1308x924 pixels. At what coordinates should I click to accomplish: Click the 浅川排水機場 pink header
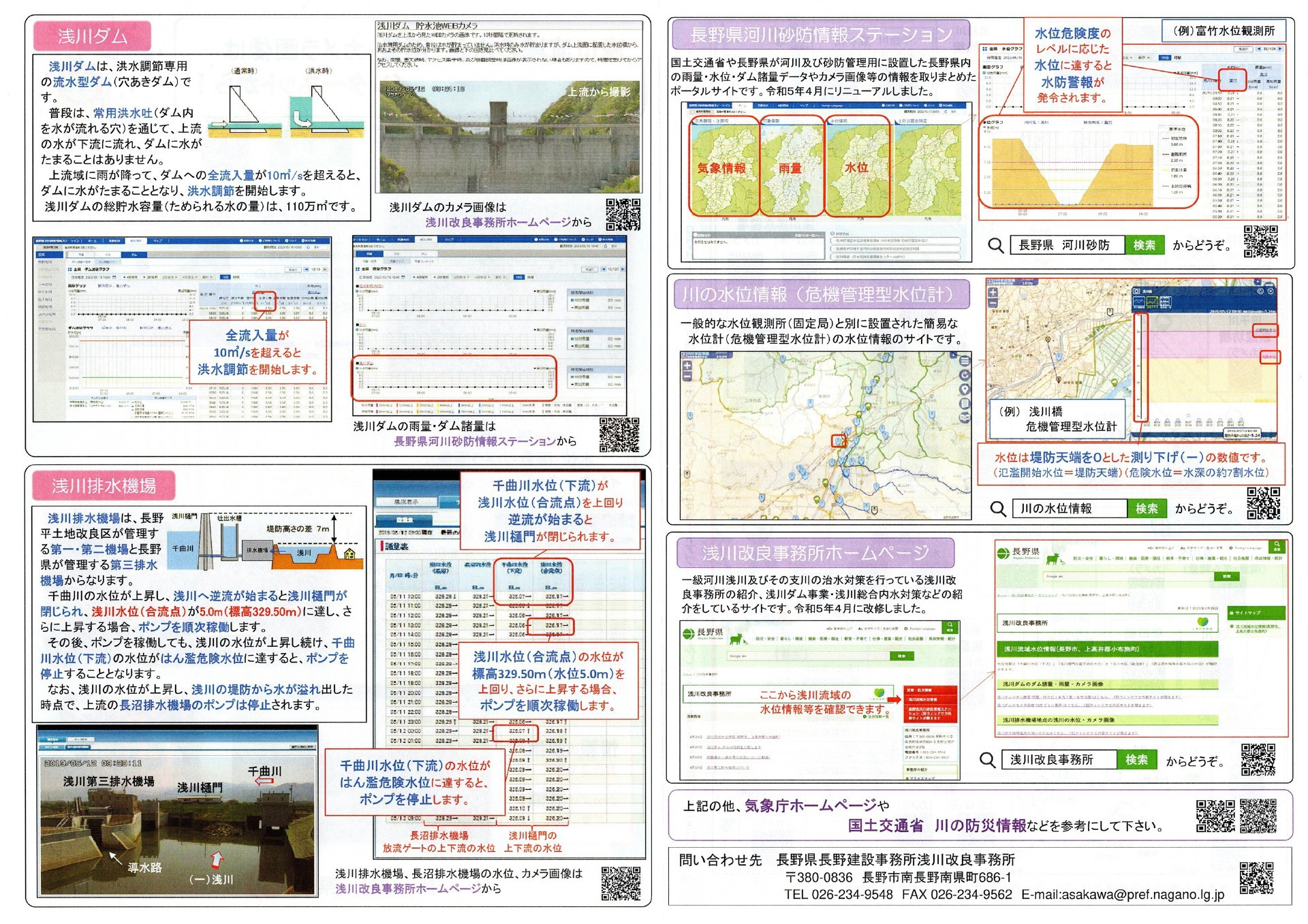click(x=104, y=486)
